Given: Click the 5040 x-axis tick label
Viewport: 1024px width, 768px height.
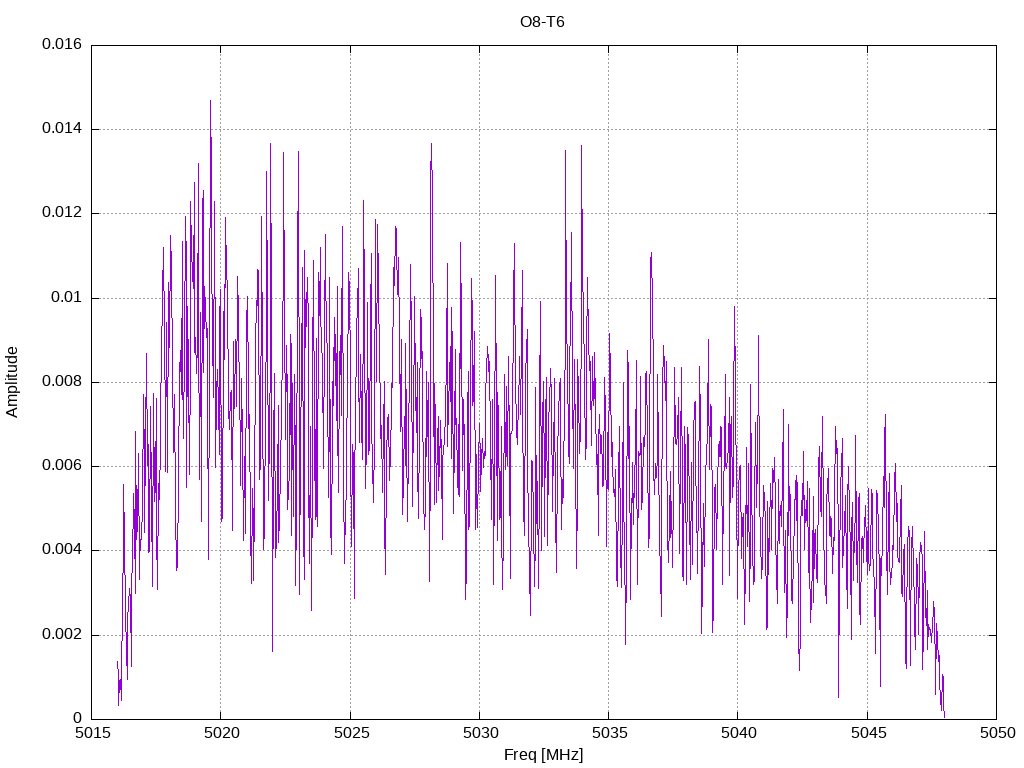Looking at the screenshot, I should point(739,733).
